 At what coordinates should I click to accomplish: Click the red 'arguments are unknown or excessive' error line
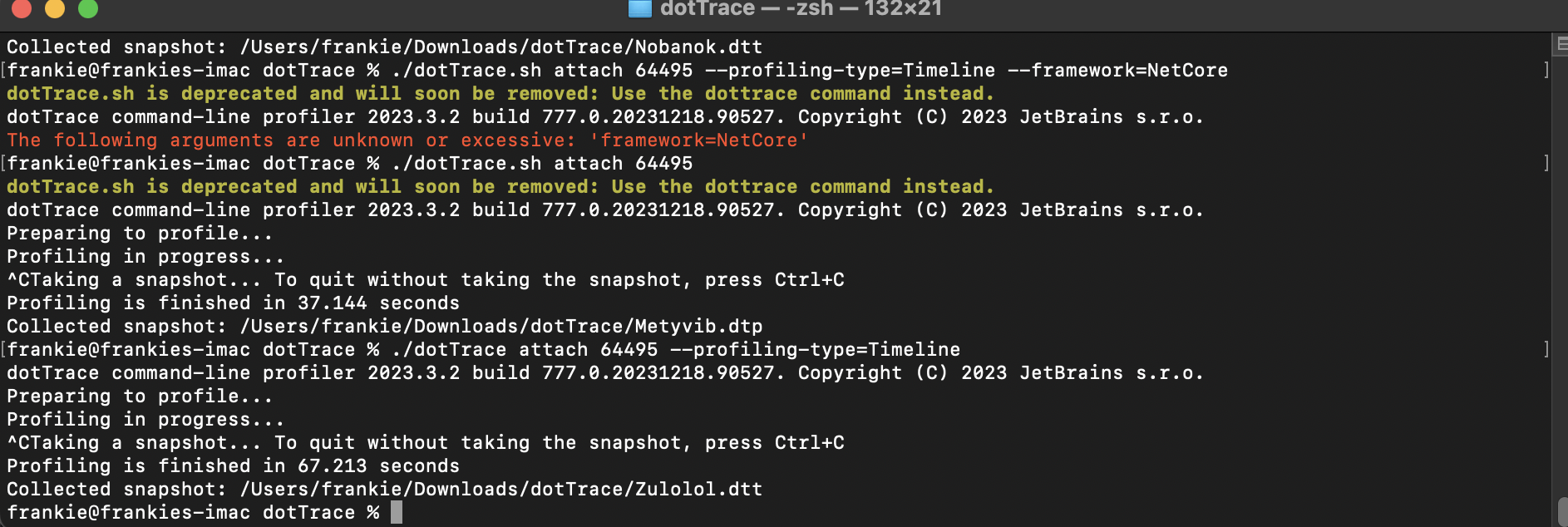(x=407, y=140)
